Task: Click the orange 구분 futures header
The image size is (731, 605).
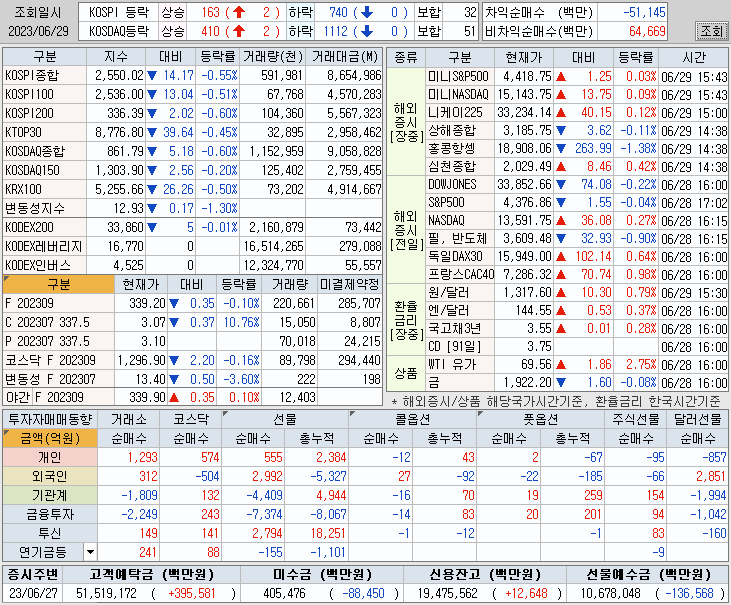Action: point(59,284)
